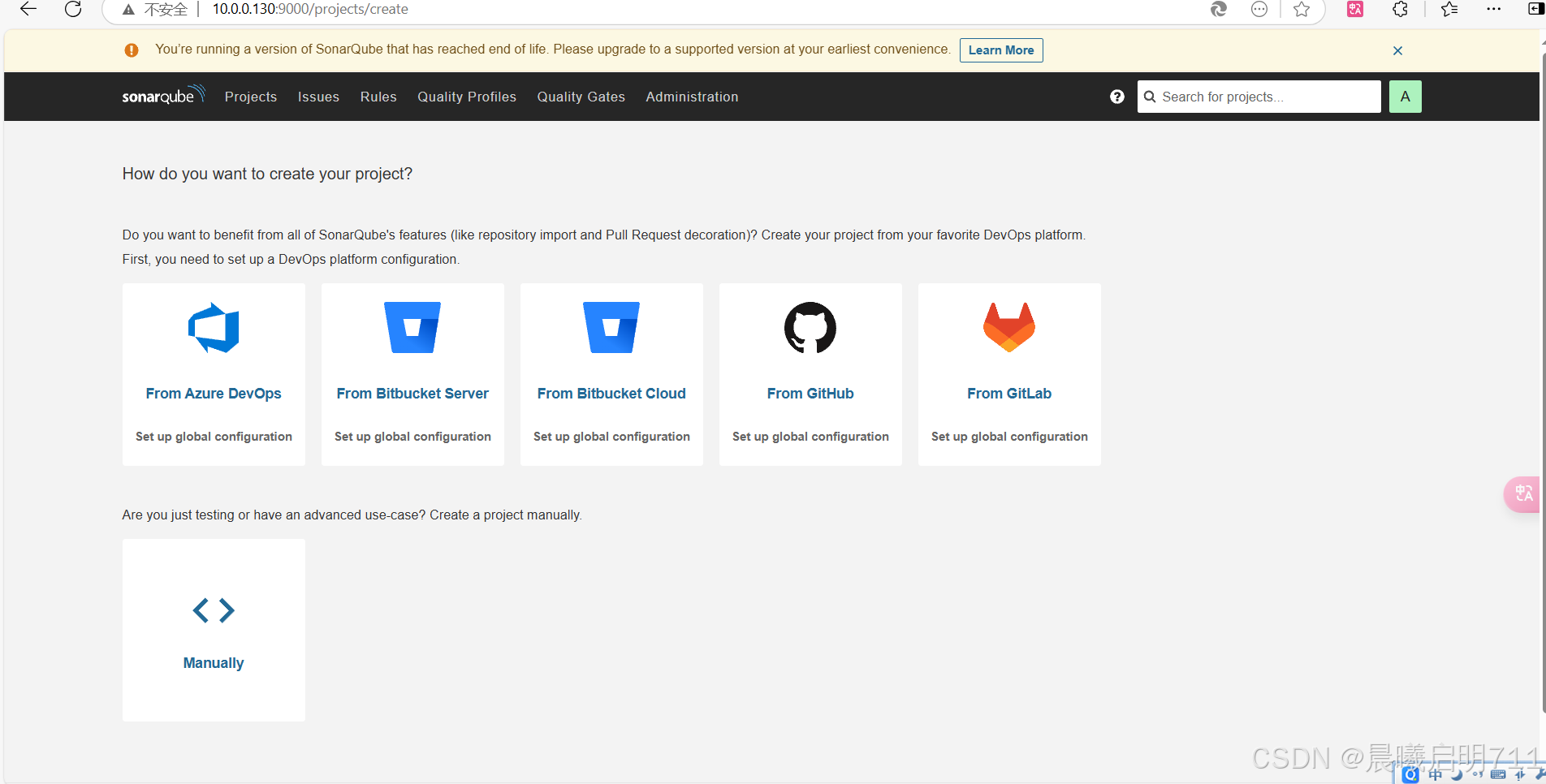Click the sidebar panel icon at toolbar edge
The width and height of the screenshot is (1546, 784).
pyautogui.click(x=1536, y=9)
